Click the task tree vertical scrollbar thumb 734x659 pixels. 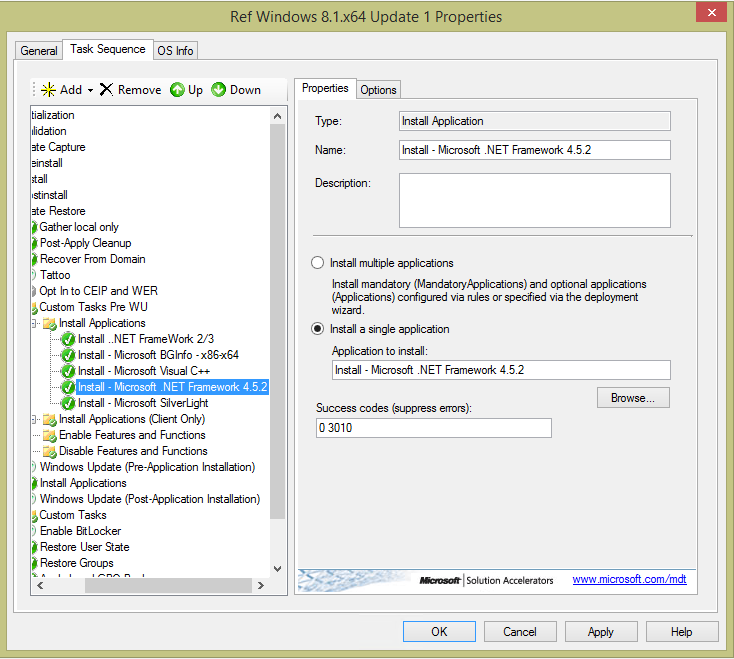tap(278, 310)
